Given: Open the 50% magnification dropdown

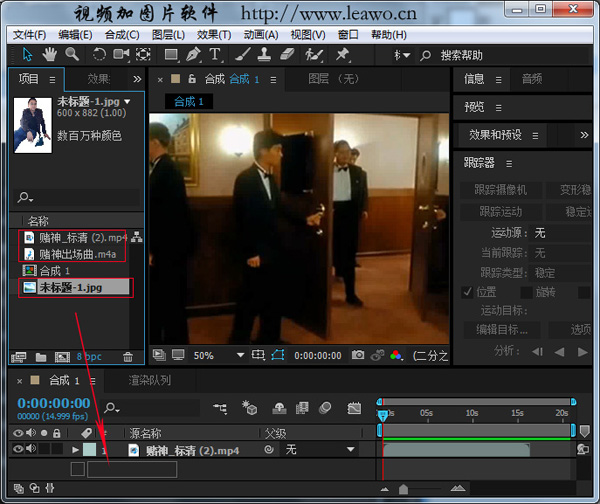Looking at the screenshot, I should click(x=218, y=355).
